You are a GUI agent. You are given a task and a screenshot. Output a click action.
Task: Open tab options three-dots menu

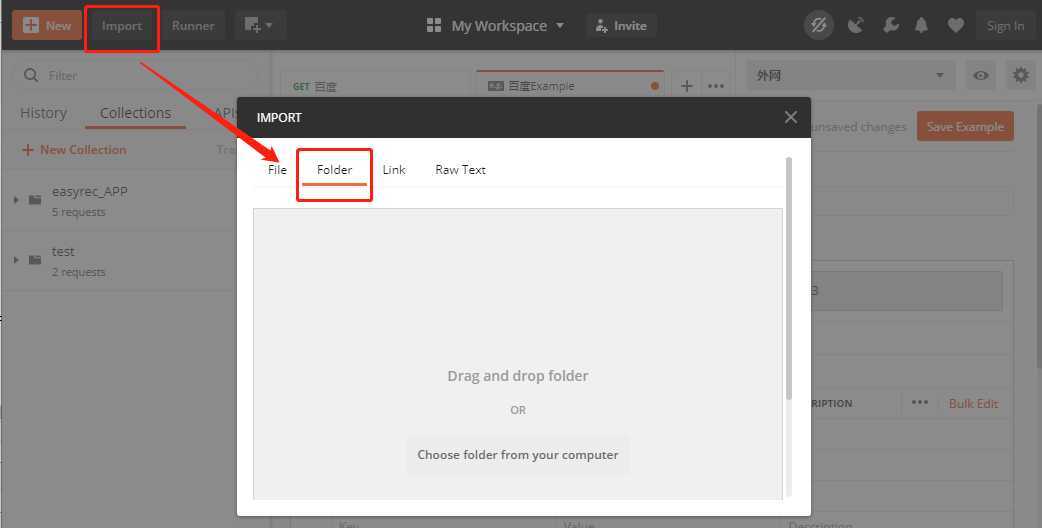pyautogui.click(x=716, y=86)
